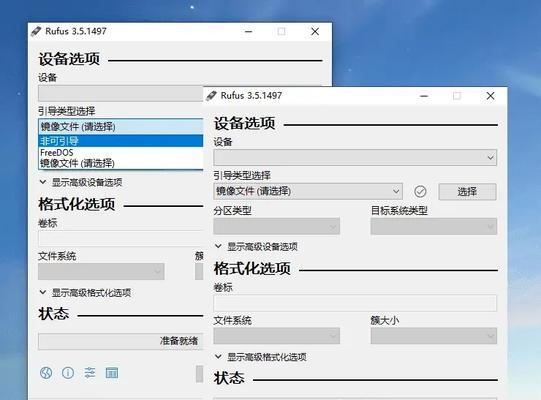Click Rufus USB icon in front title bar
541x400 pixels.
211,96
